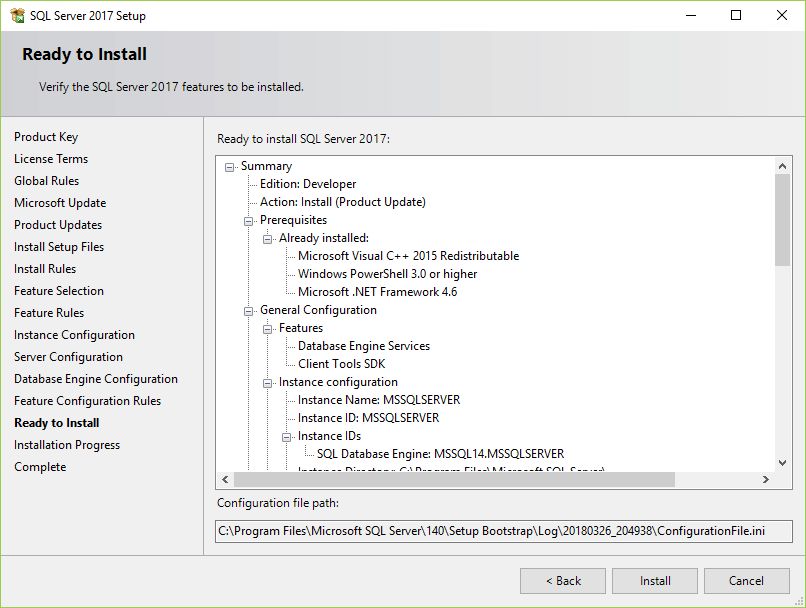Collapse the Already installed node

tap(267, 239)
